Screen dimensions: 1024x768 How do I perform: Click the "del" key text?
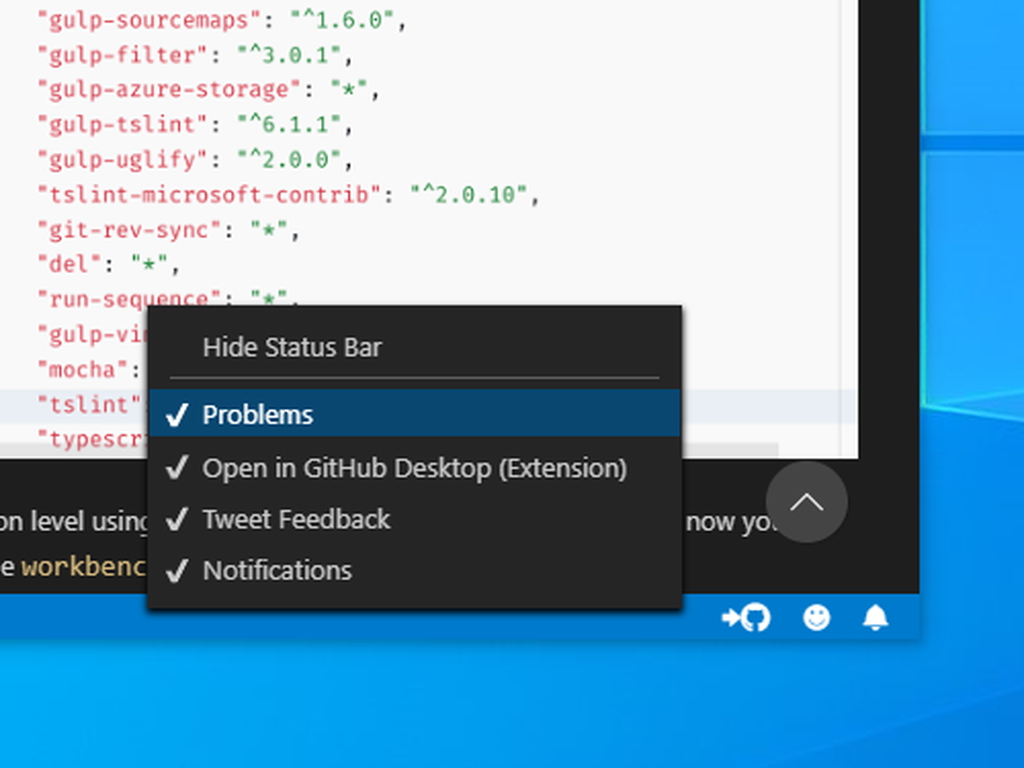pyautogui.click(x=70, y=264)
